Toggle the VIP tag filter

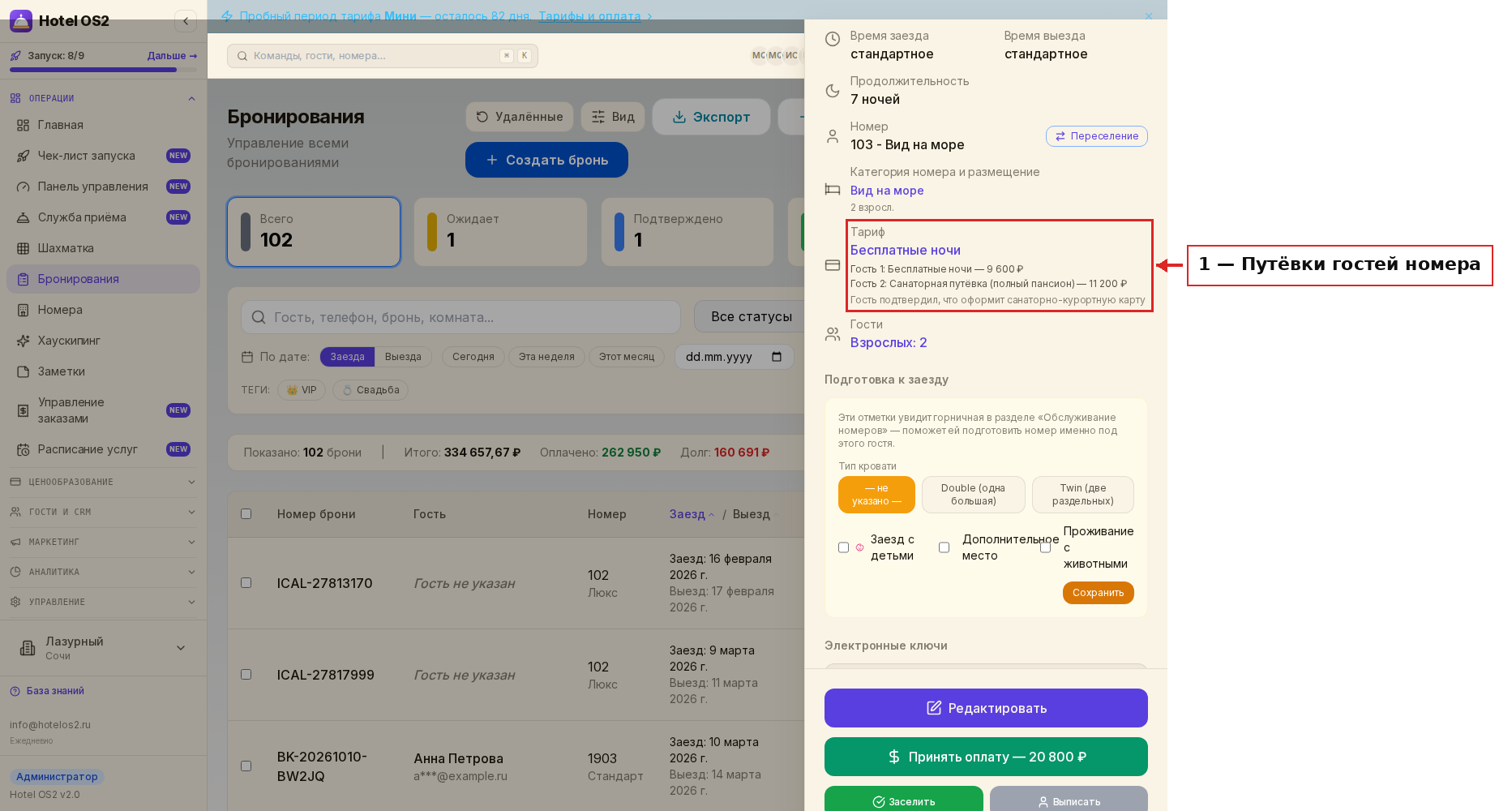(302, 390)
